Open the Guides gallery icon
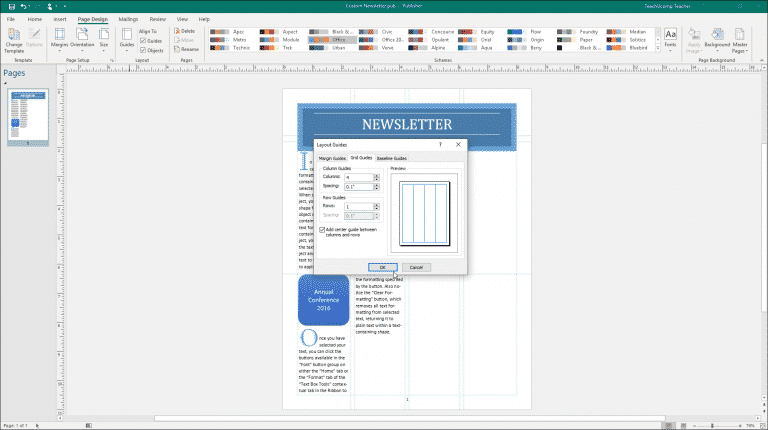Screen dimensions: 768x430 click(x=127, y=34)
